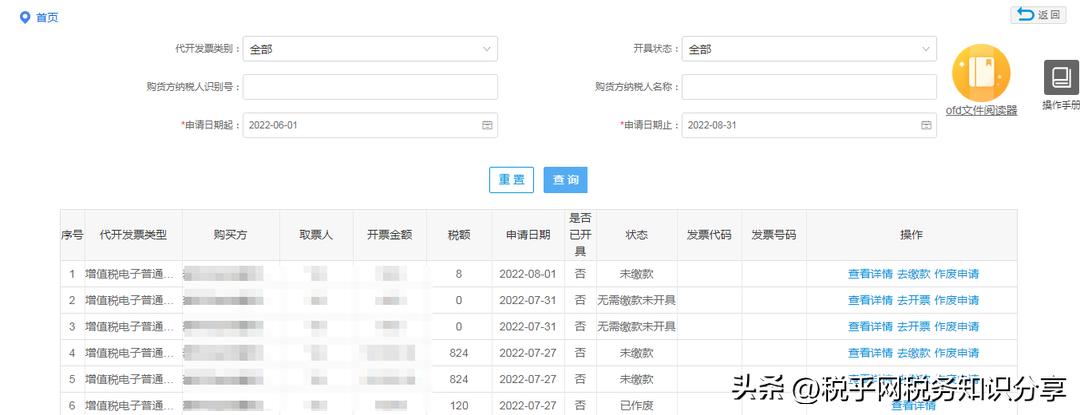Focus the 购货方纳税人识别号 input field

point(370,87)
